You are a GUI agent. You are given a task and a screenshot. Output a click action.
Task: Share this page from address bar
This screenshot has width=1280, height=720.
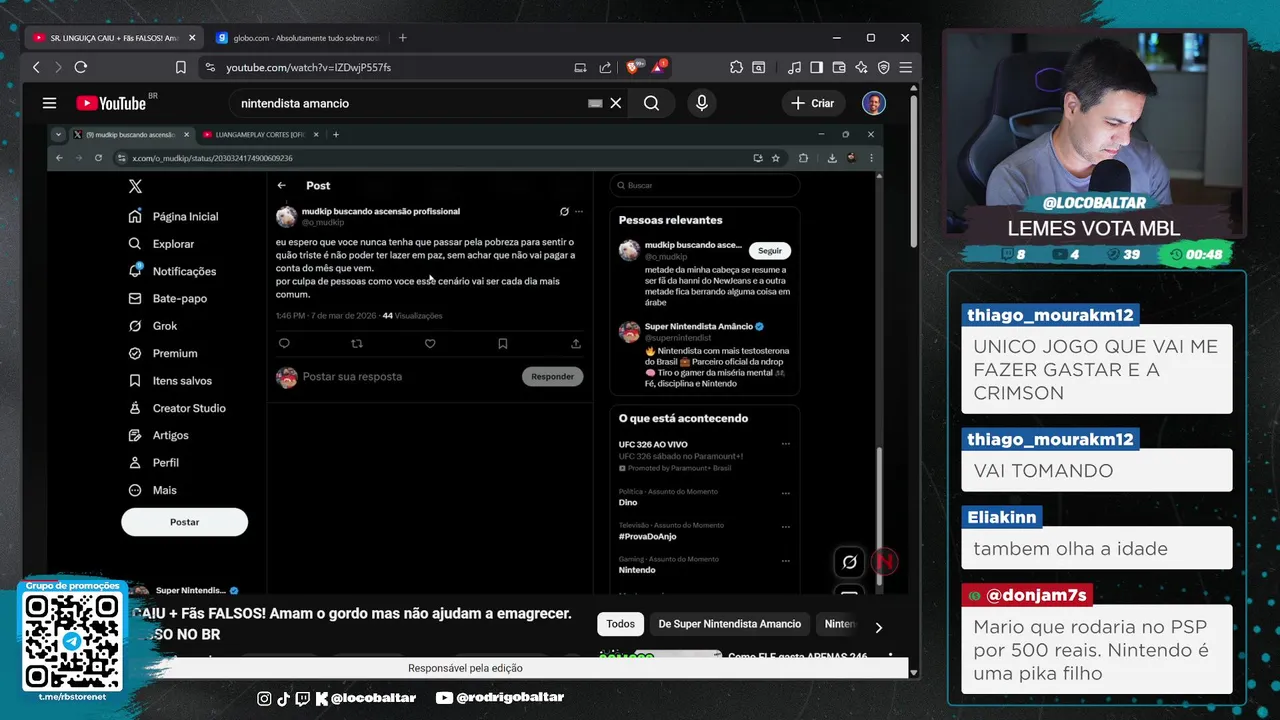(605, 67)
